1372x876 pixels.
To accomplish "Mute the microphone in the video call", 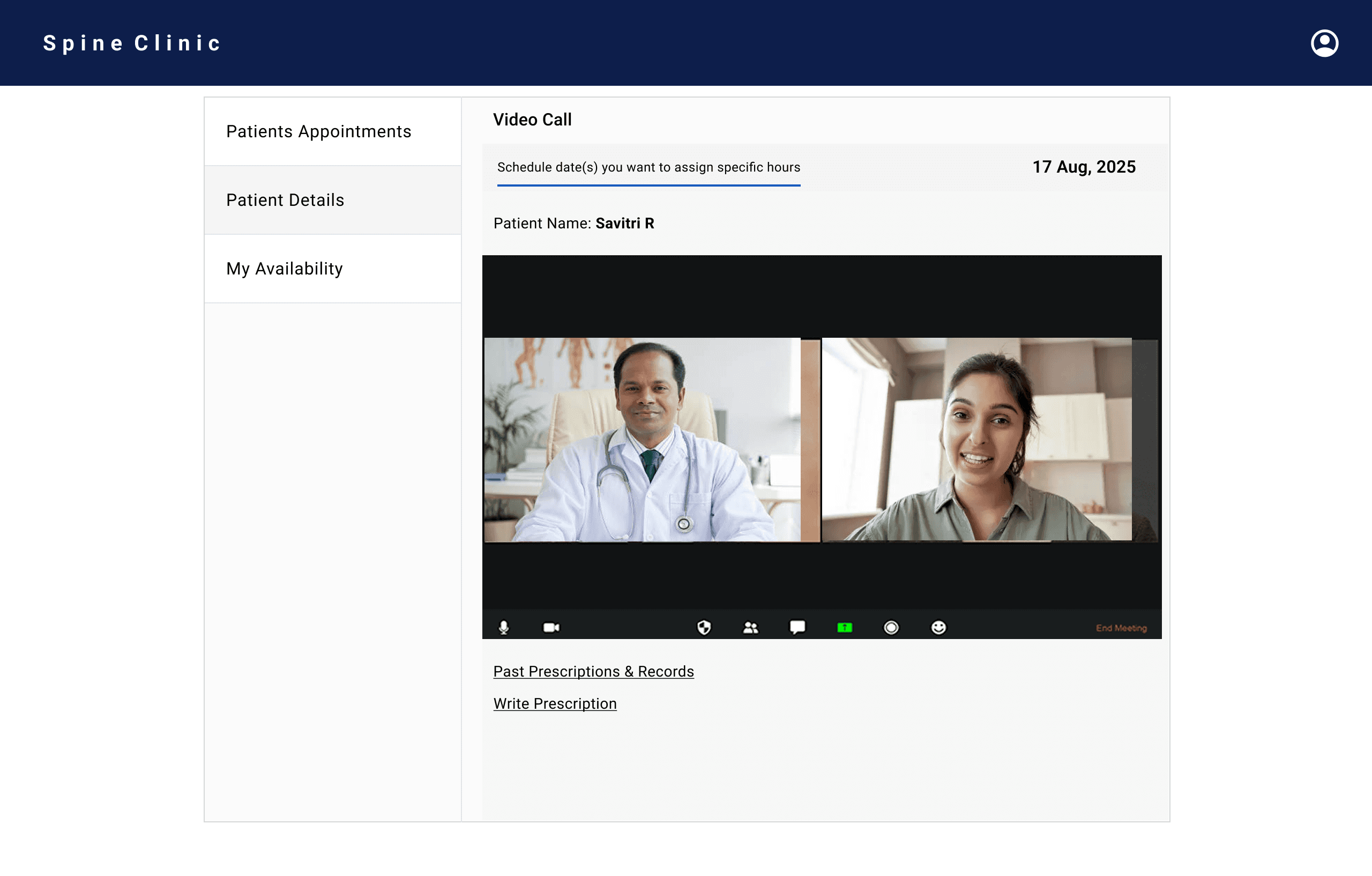I will [x=504, y=627].
